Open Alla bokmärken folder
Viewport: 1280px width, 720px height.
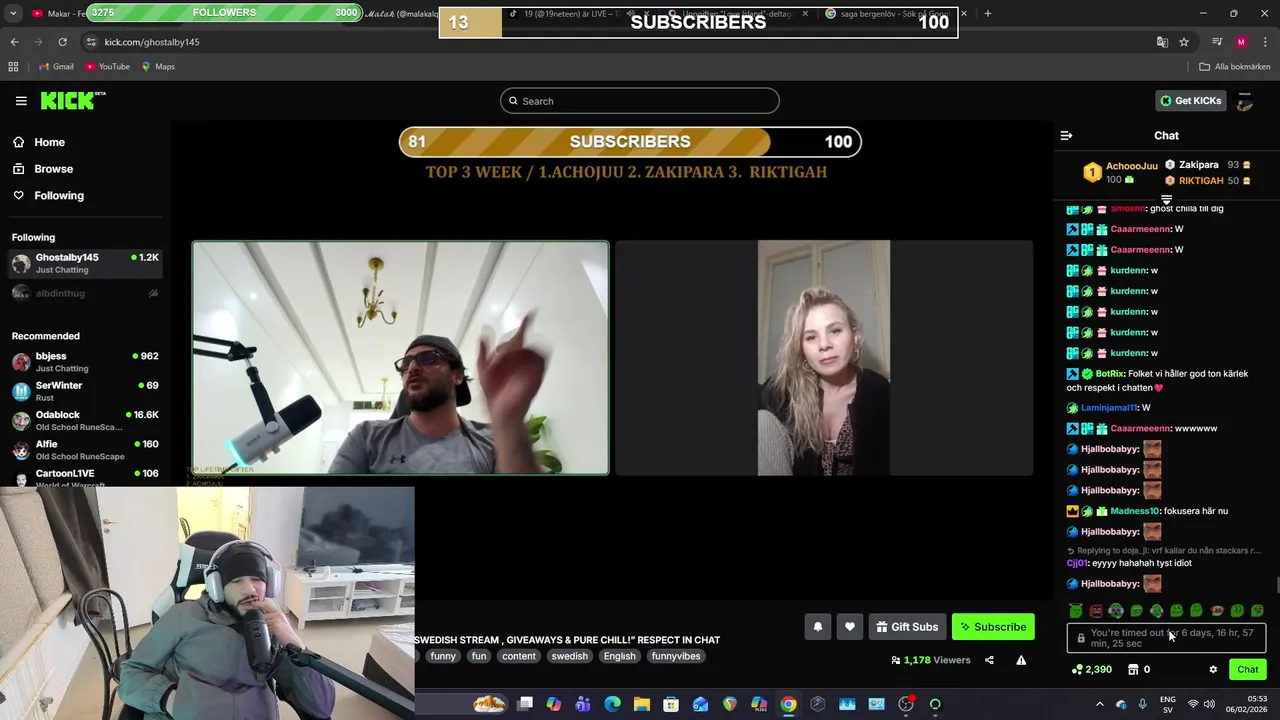point(1235,67)
